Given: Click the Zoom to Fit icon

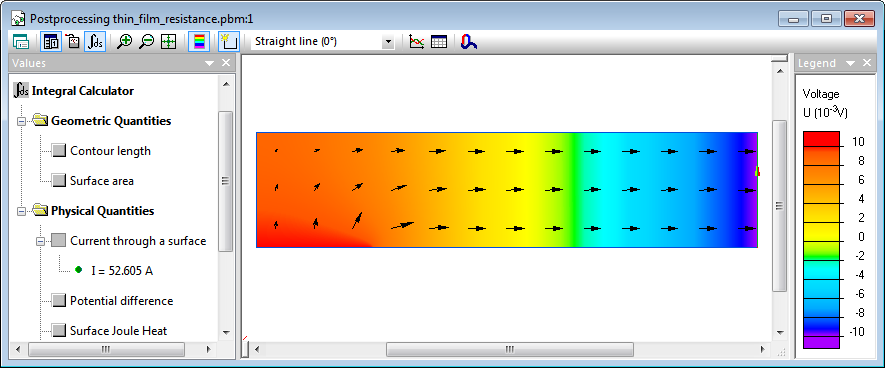Looking at the screenshot, I should (169, 42).
